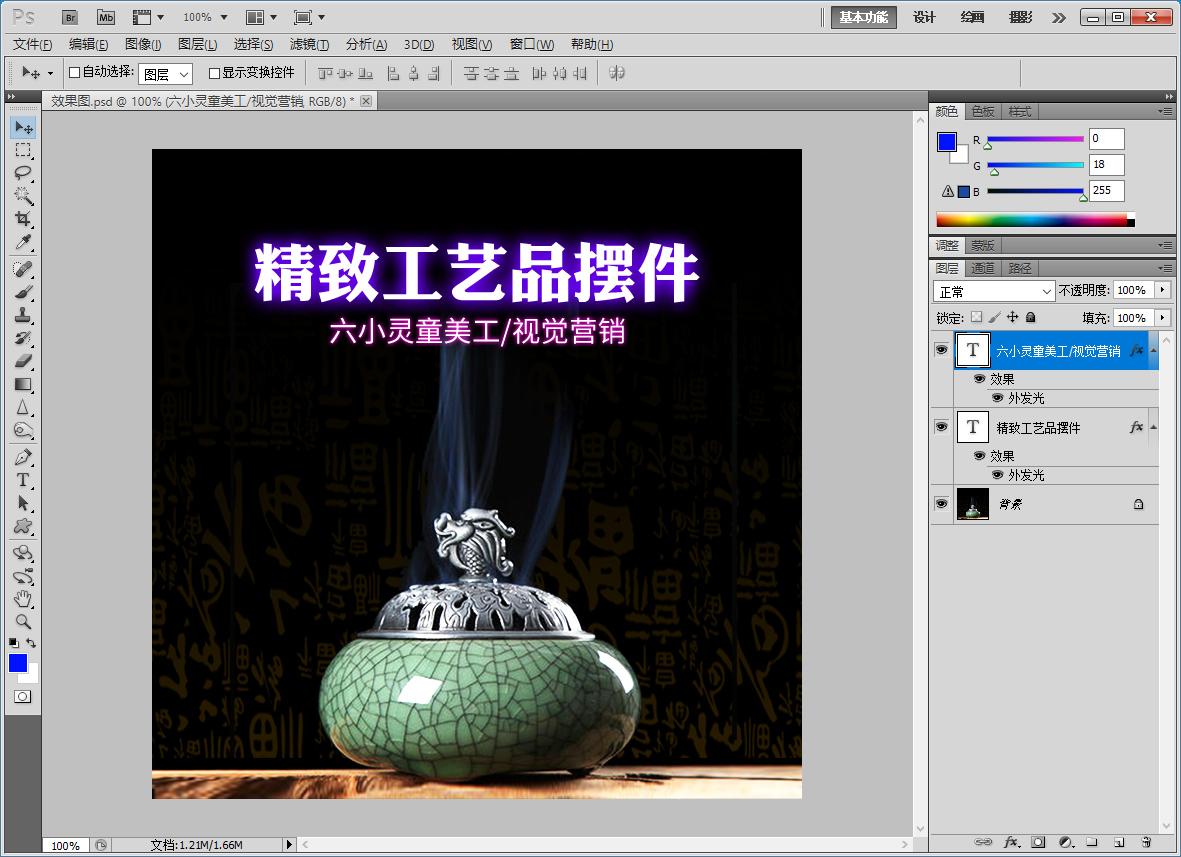Select the 精致工艺品摆件 layer thumbnail
The width and height of the screenshot is (1181, 857).
[x=972, y=427]
